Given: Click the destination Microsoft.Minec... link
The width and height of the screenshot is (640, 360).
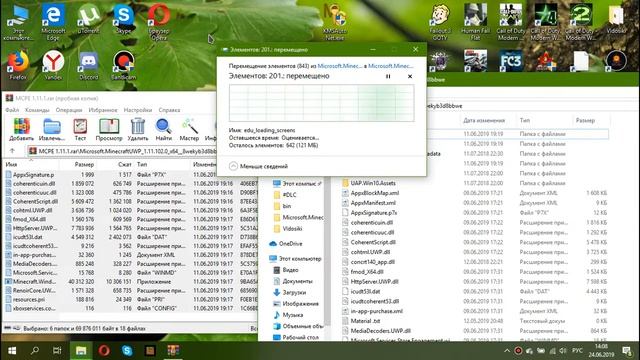Looking at the screenshot, I should [x=391, y=66].
